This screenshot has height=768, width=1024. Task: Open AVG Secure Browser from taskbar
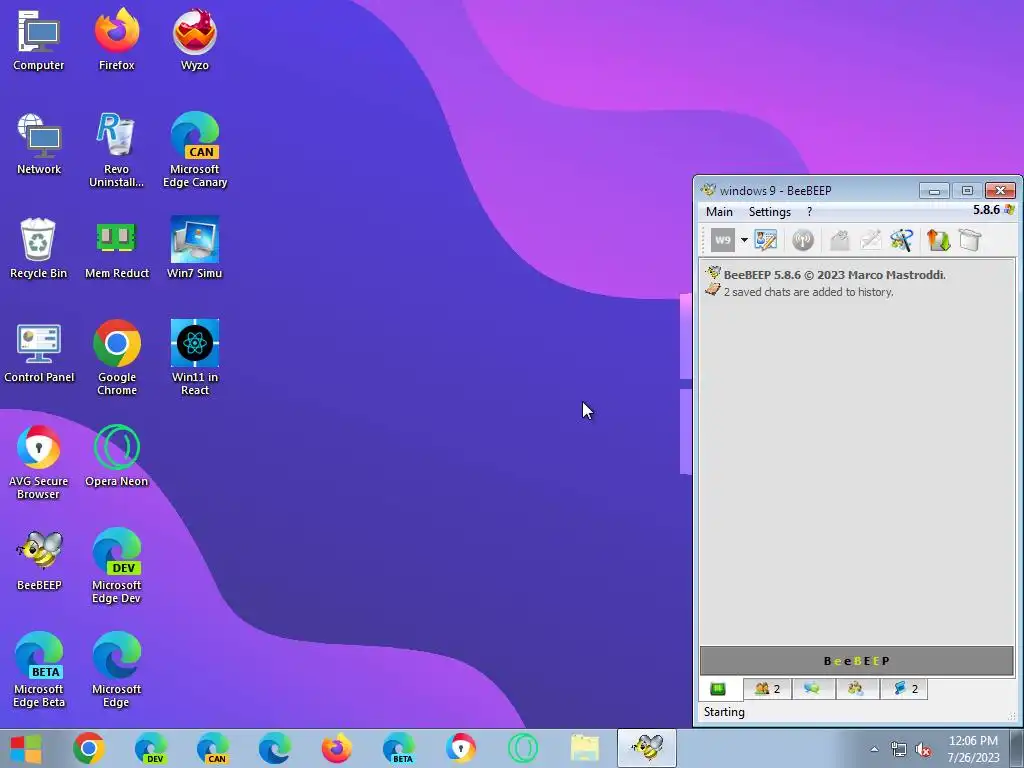pyautogui.click(x=461, y=748)
